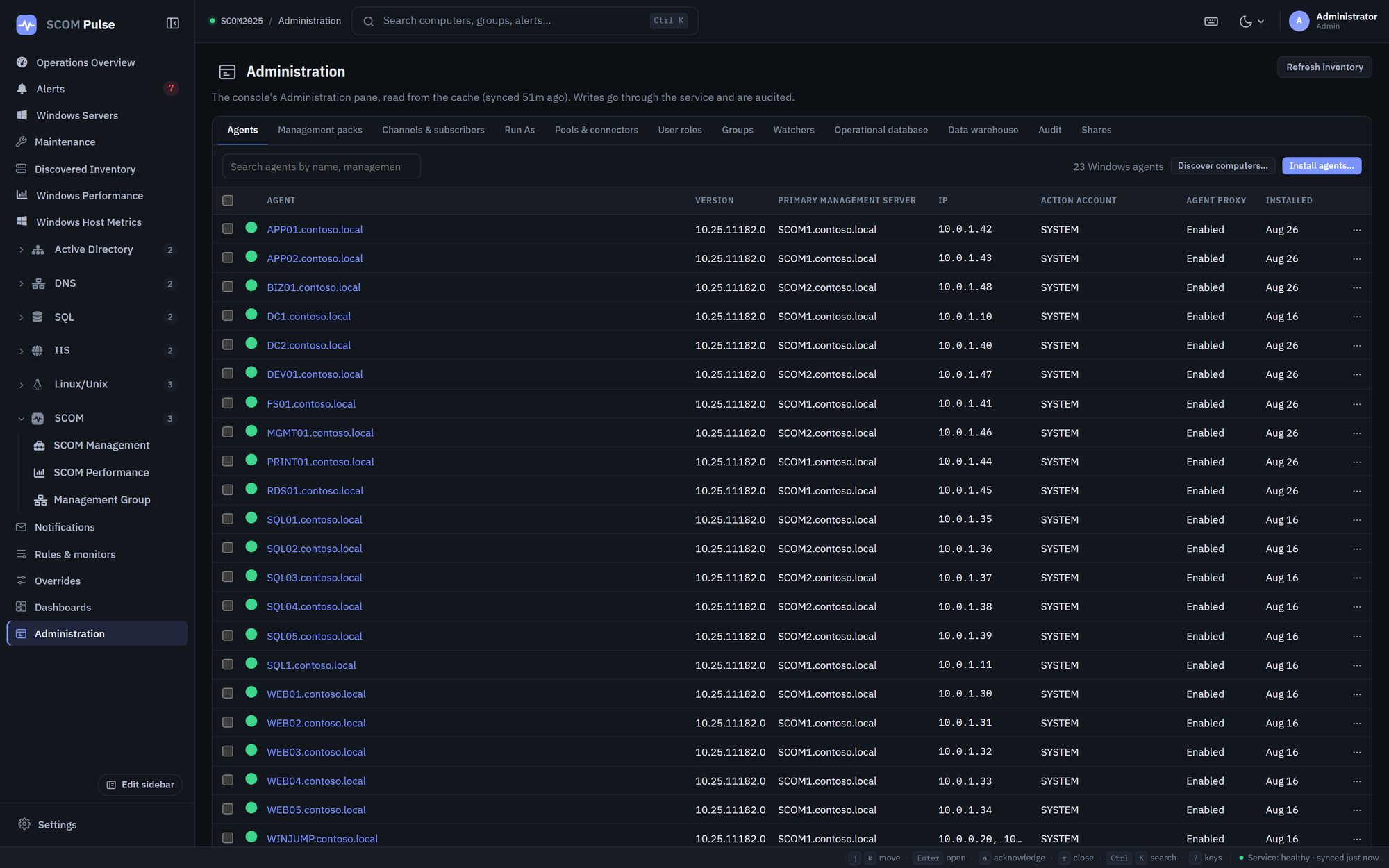The height and width of the screenshot is (868, 1389).
Task: Click Discover computers... button
Action: (1222, 166)
